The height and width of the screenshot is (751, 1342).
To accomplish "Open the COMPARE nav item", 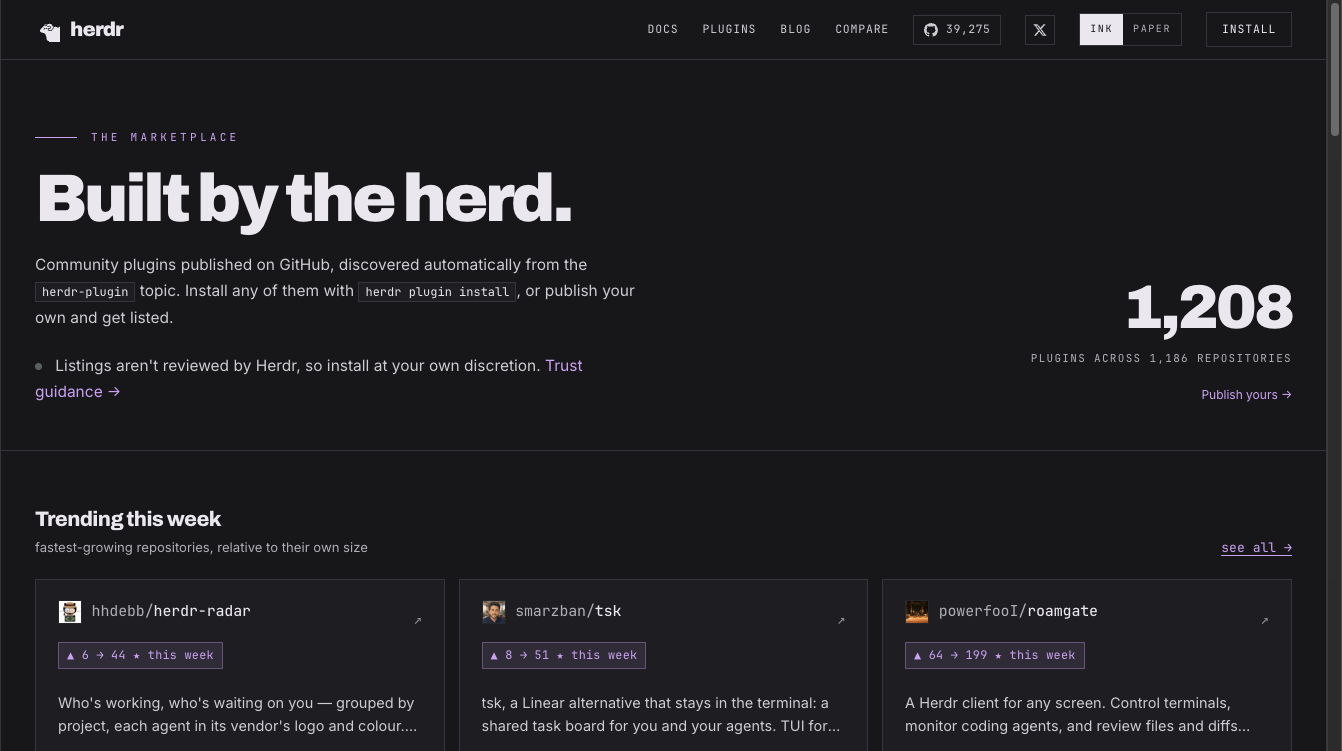I will click(862, 29).
